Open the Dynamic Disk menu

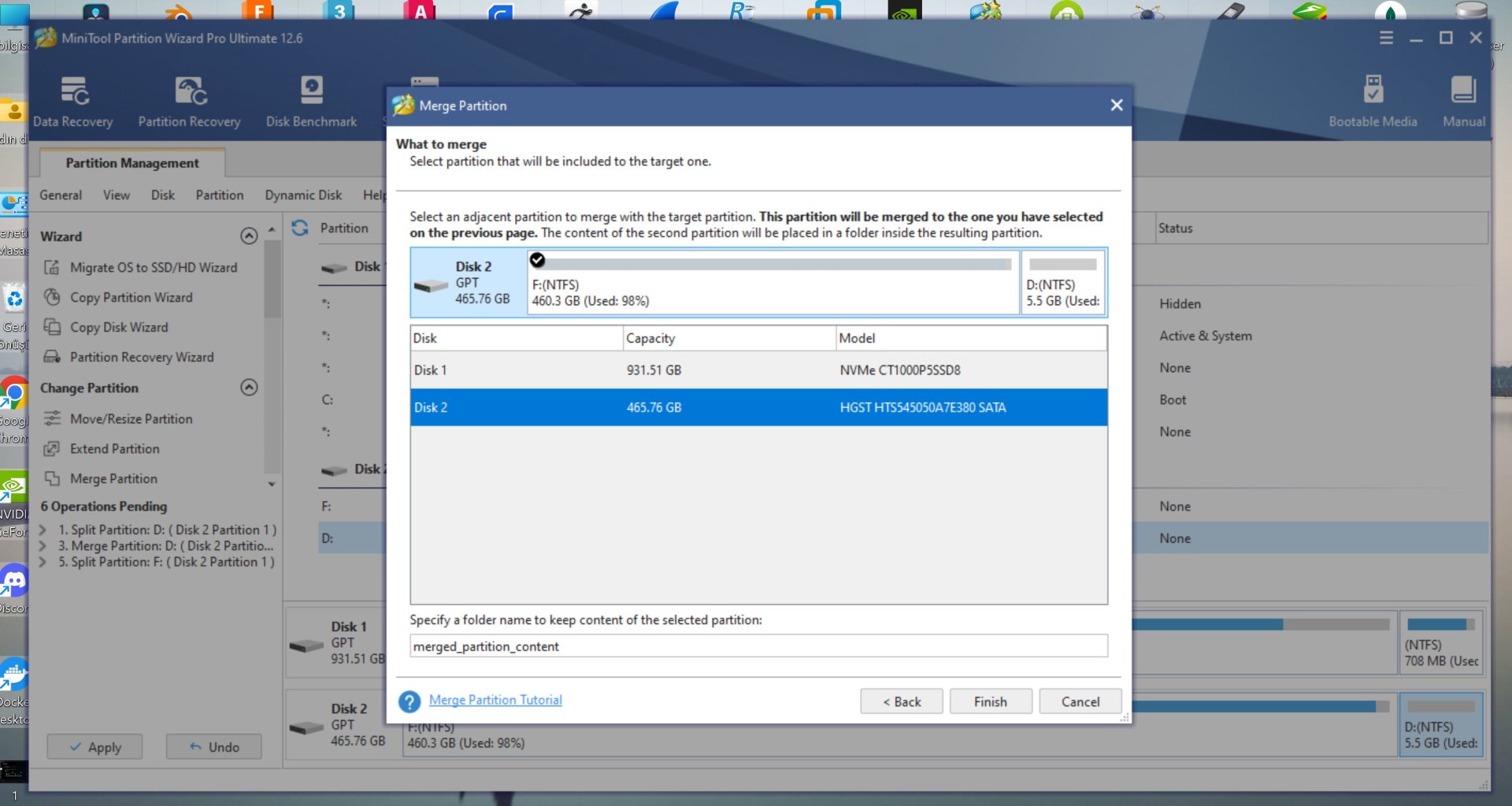pyautogui.click(x=303, y=195)
